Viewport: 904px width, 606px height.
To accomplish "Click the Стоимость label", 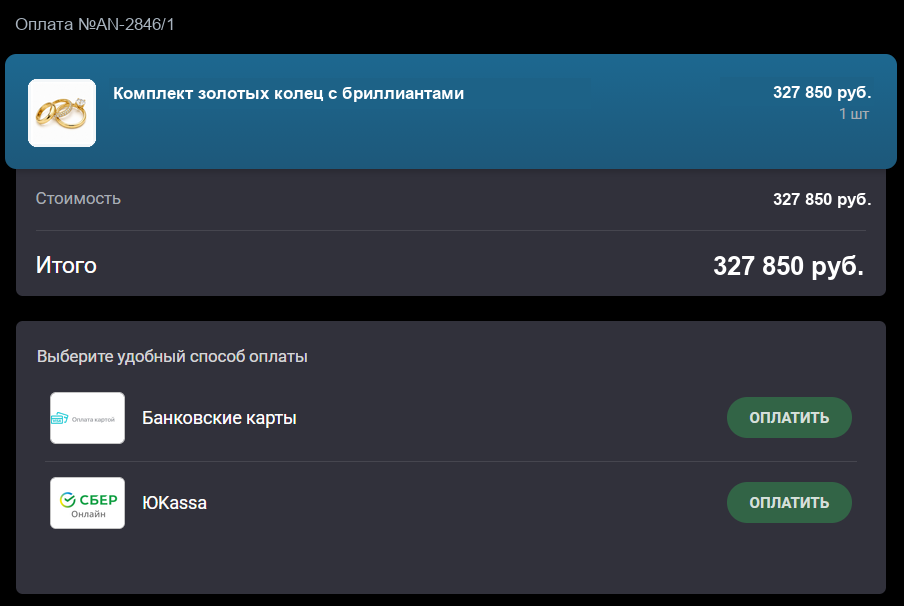I will pos(78,198).
